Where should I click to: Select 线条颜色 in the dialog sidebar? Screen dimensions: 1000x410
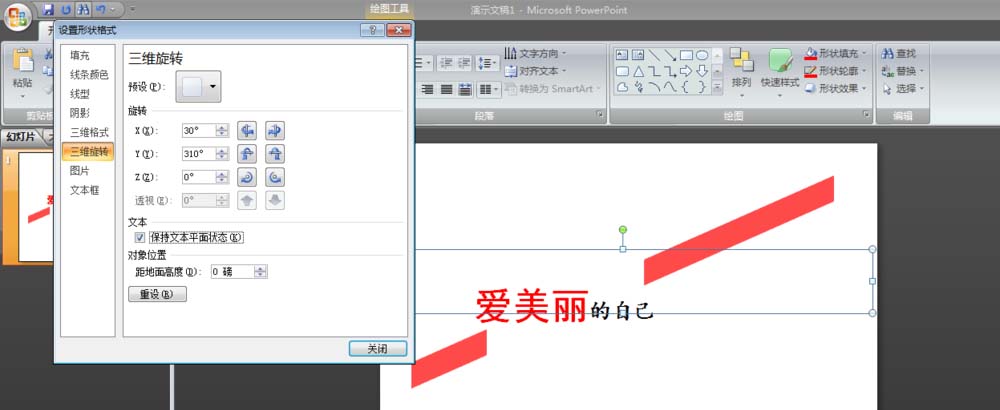point(87,75)
